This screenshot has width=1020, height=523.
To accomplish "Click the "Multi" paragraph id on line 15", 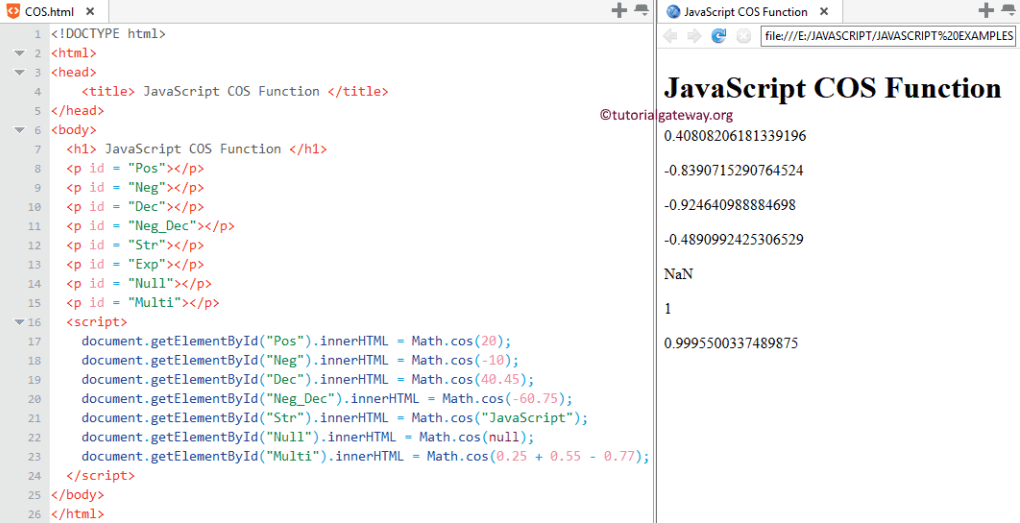I will click(155, 302).
